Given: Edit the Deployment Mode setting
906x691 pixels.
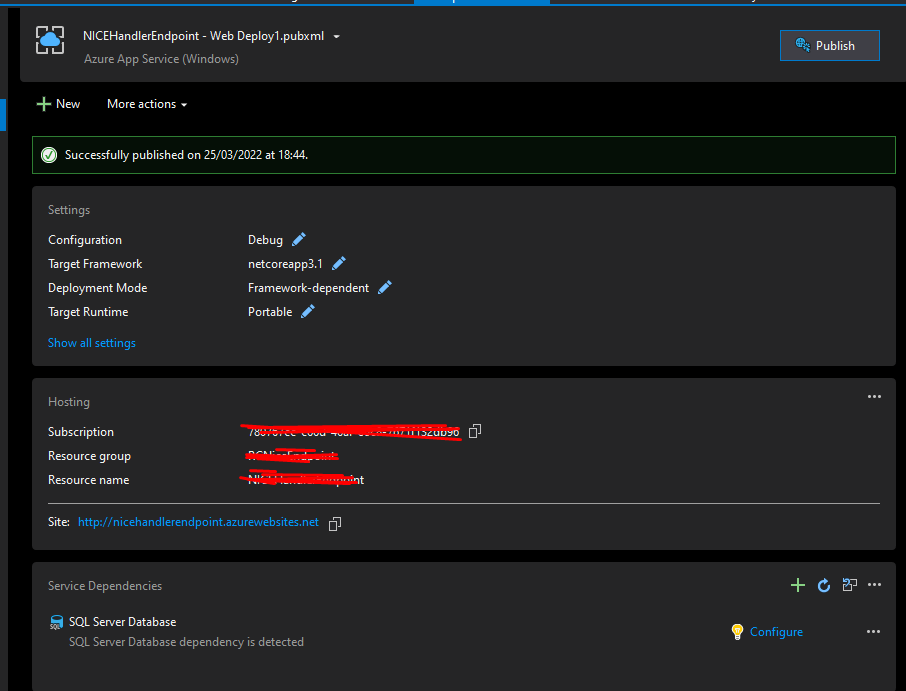Looking at the screenshot, I should pos(385,287).
